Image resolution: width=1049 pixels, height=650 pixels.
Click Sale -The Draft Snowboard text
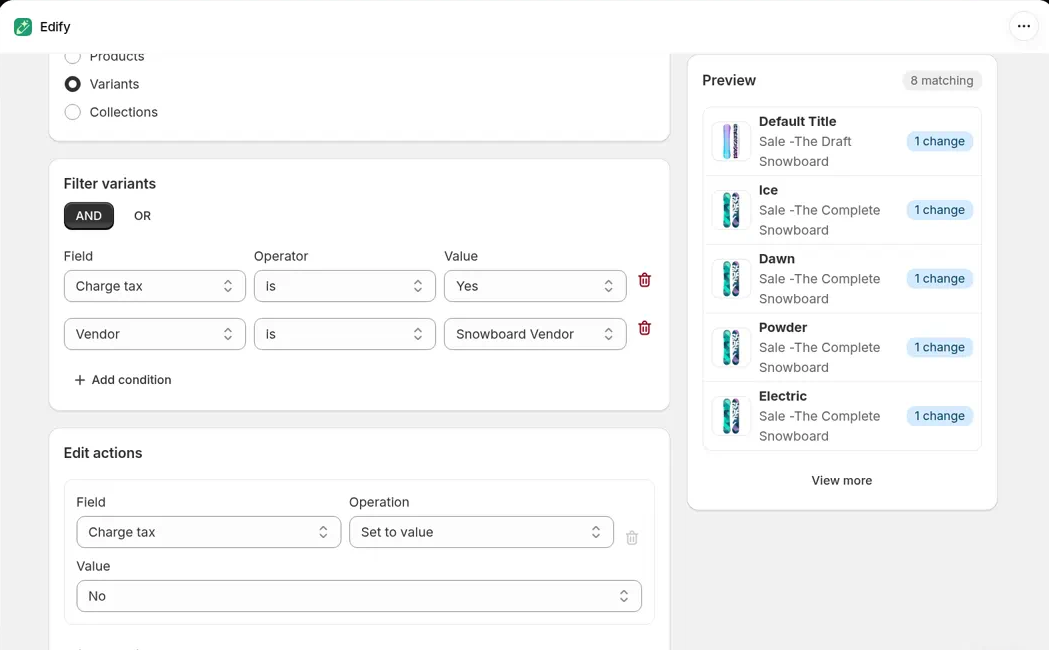click(805, 152)
